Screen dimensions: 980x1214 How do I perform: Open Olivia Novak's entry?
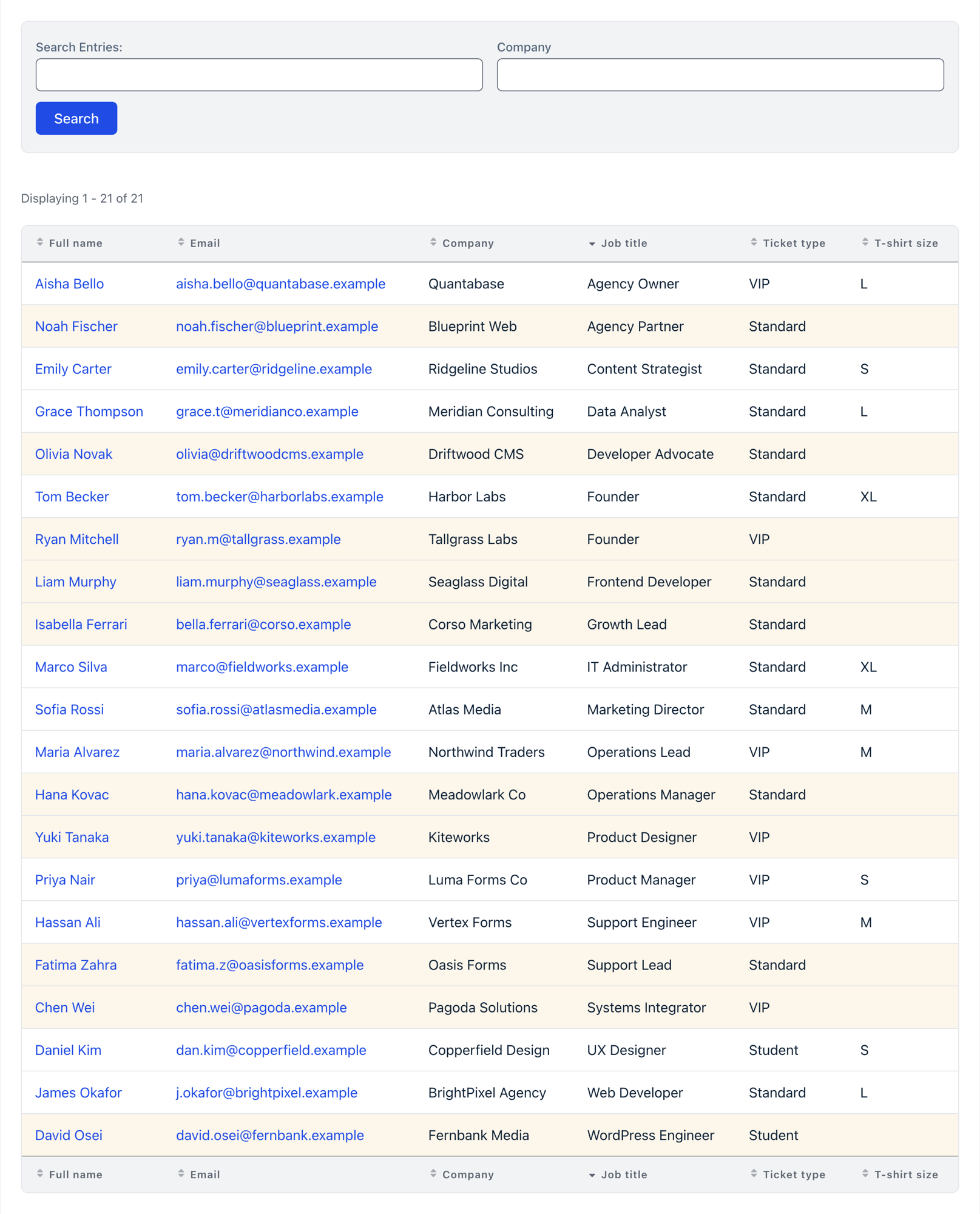pyautogui.click(x=73, y=454)
